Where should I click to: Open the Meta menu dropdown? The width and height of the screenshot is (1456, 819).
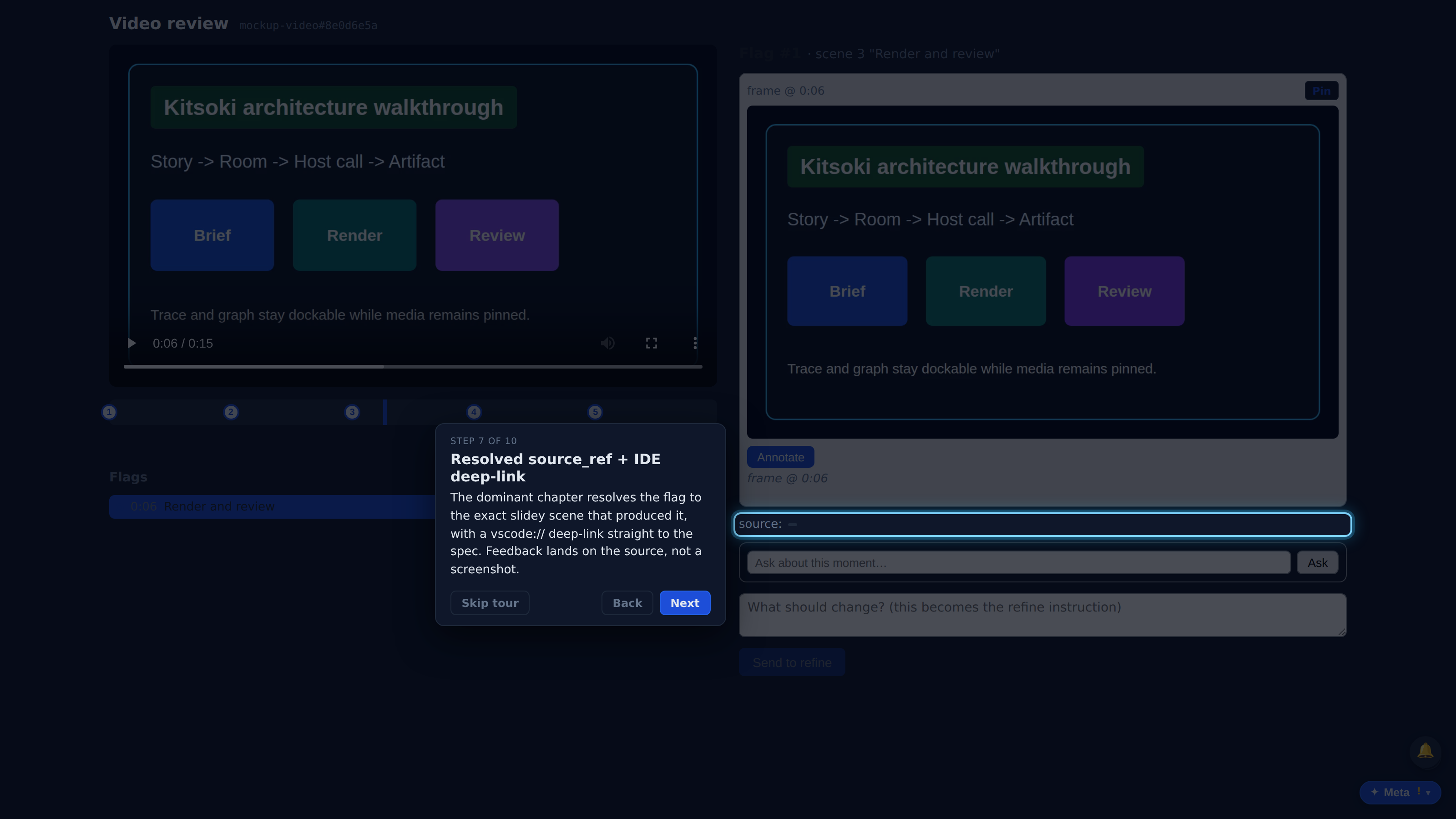pos(1400,793)
